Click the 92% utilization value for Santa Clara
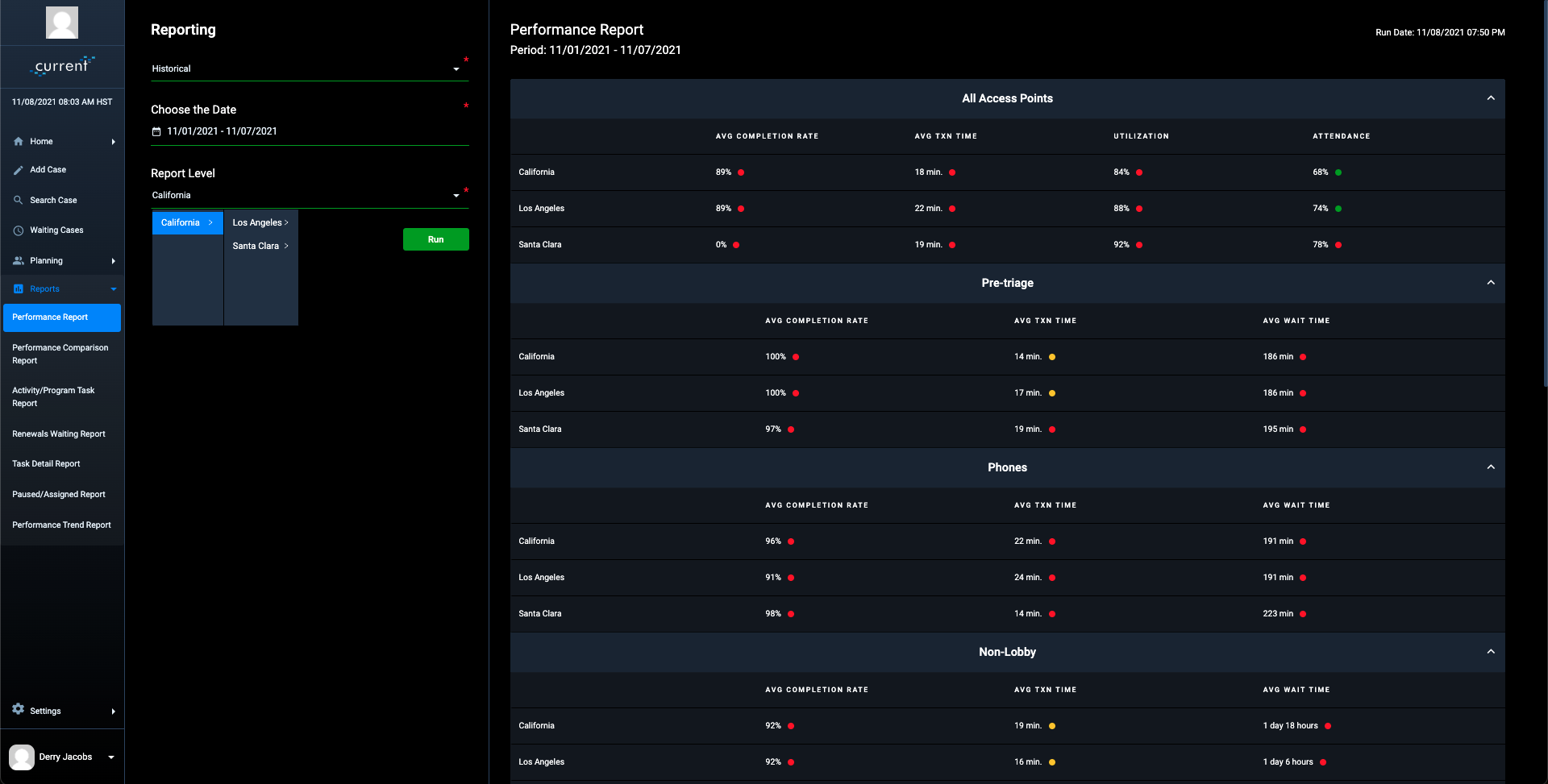Image resolution: width=1548 pixels, height=784 pixels. (1121, 245)
